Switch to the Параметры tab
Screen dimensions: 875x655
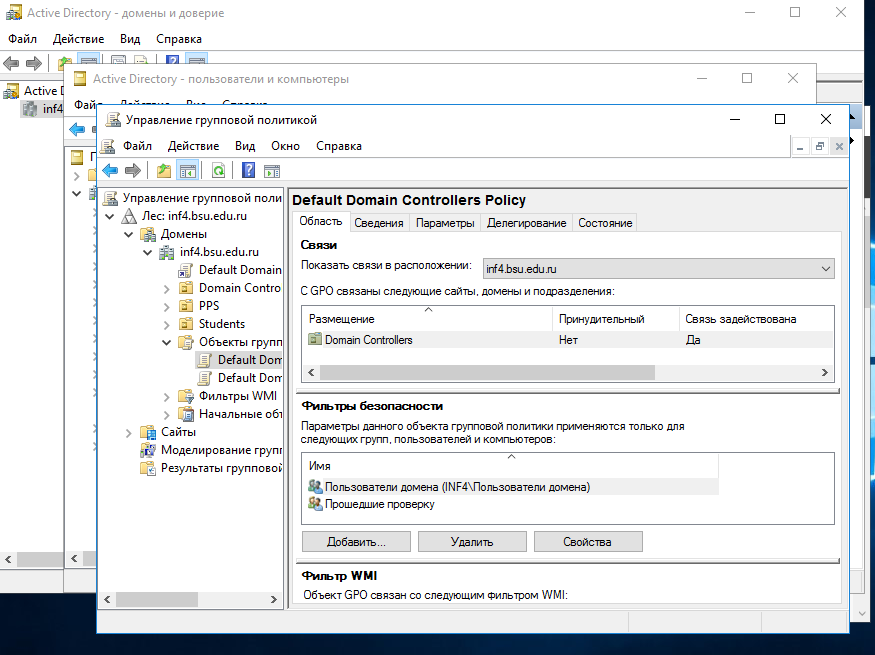(445, 223)
